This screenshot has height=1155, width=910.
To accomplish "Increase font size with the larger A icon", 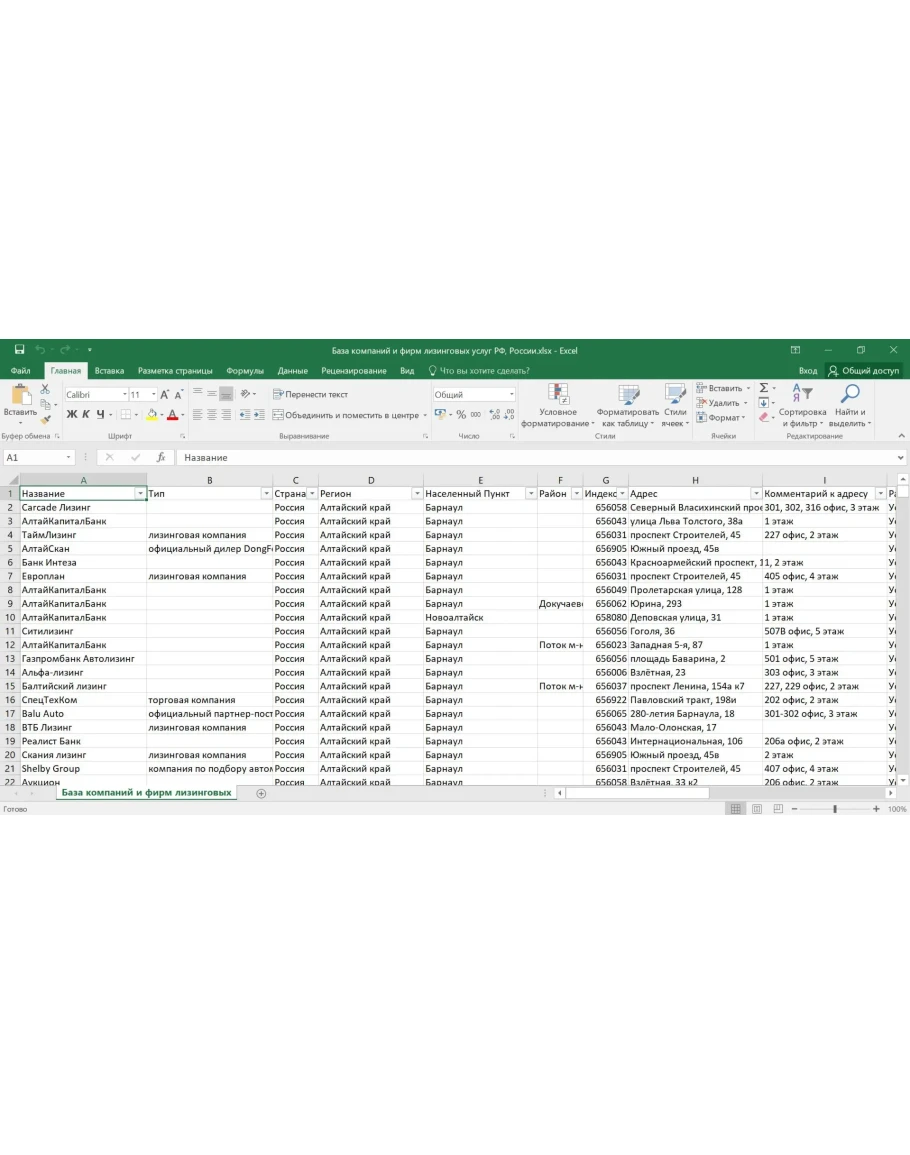I will 164,395.
